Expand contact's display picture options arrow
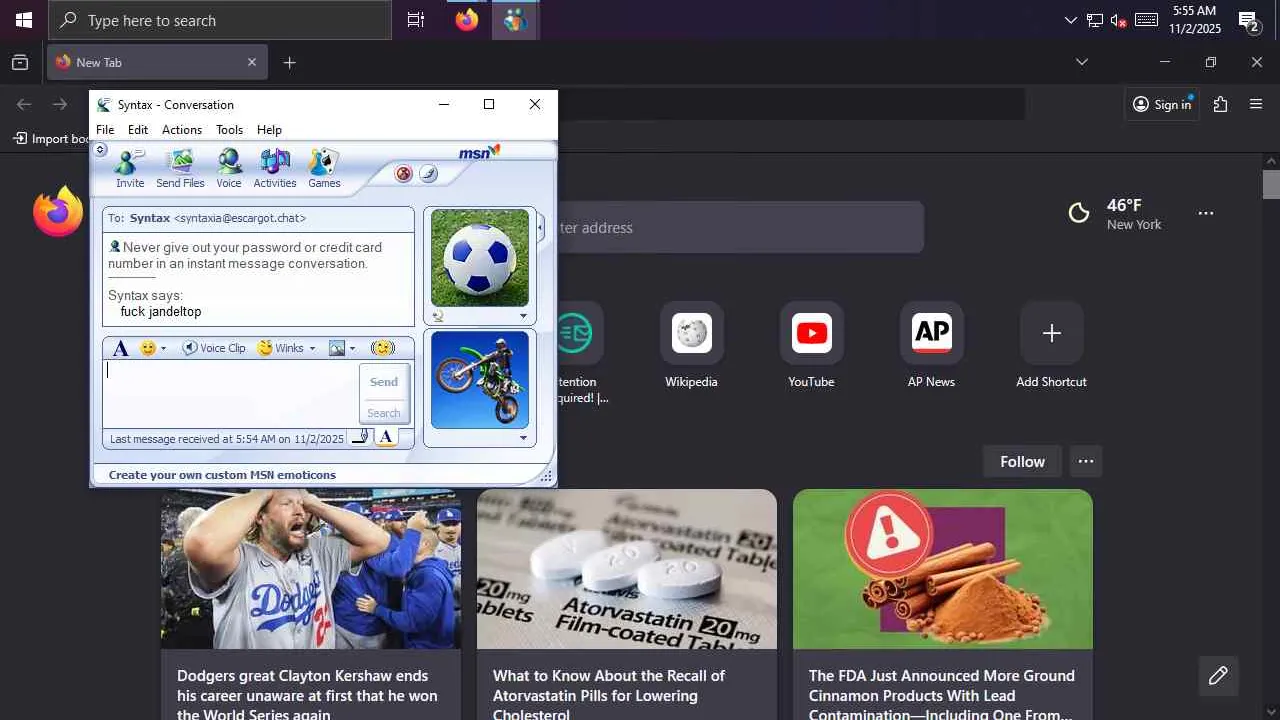This screenshot has height=720, width=1280. [523, 316]
